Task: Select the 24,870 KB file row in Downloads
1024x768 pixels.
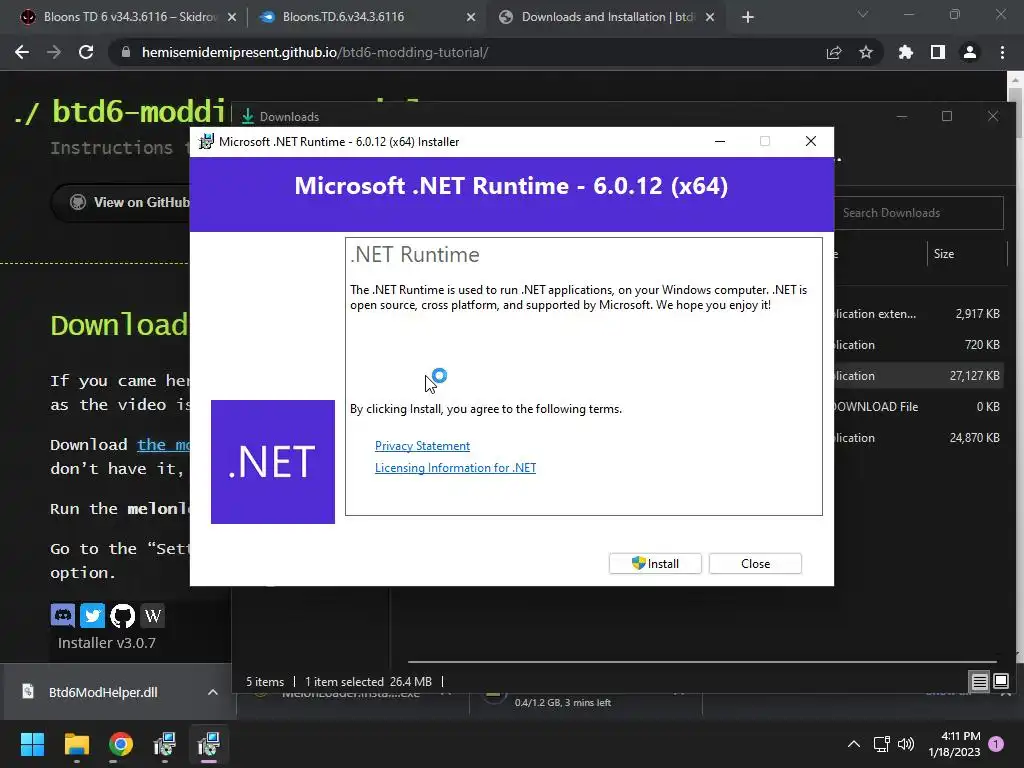Action: (919, 438)
